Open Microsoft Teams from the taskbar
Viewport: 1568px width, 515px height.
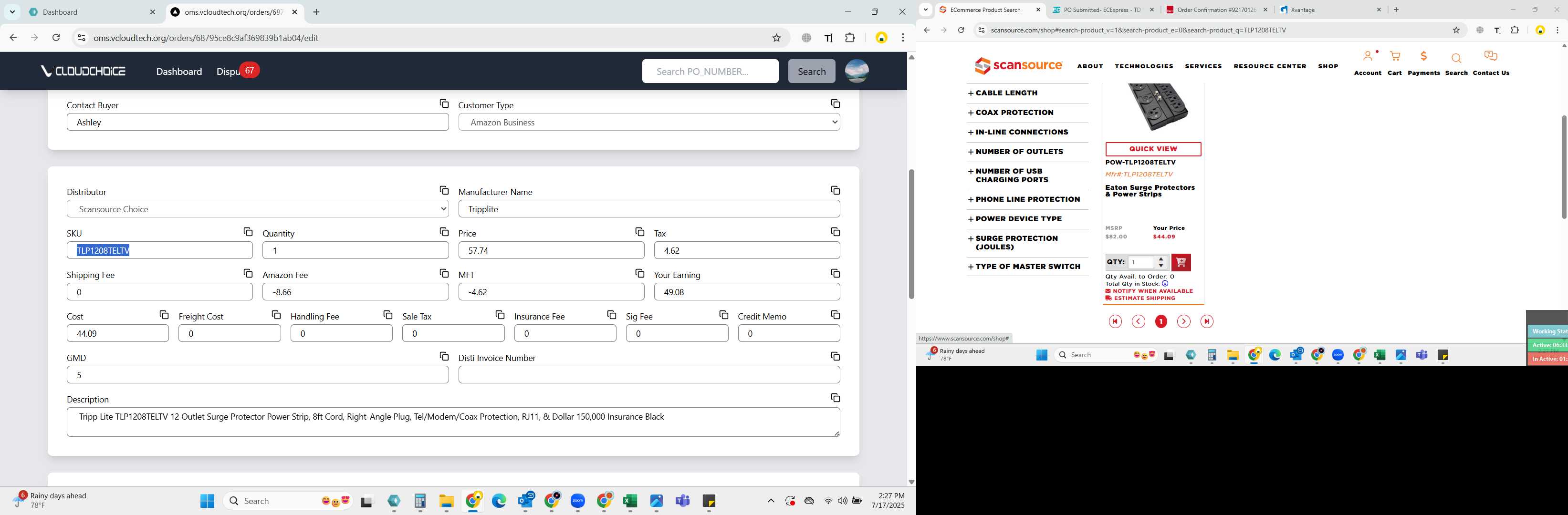[682, 501]
